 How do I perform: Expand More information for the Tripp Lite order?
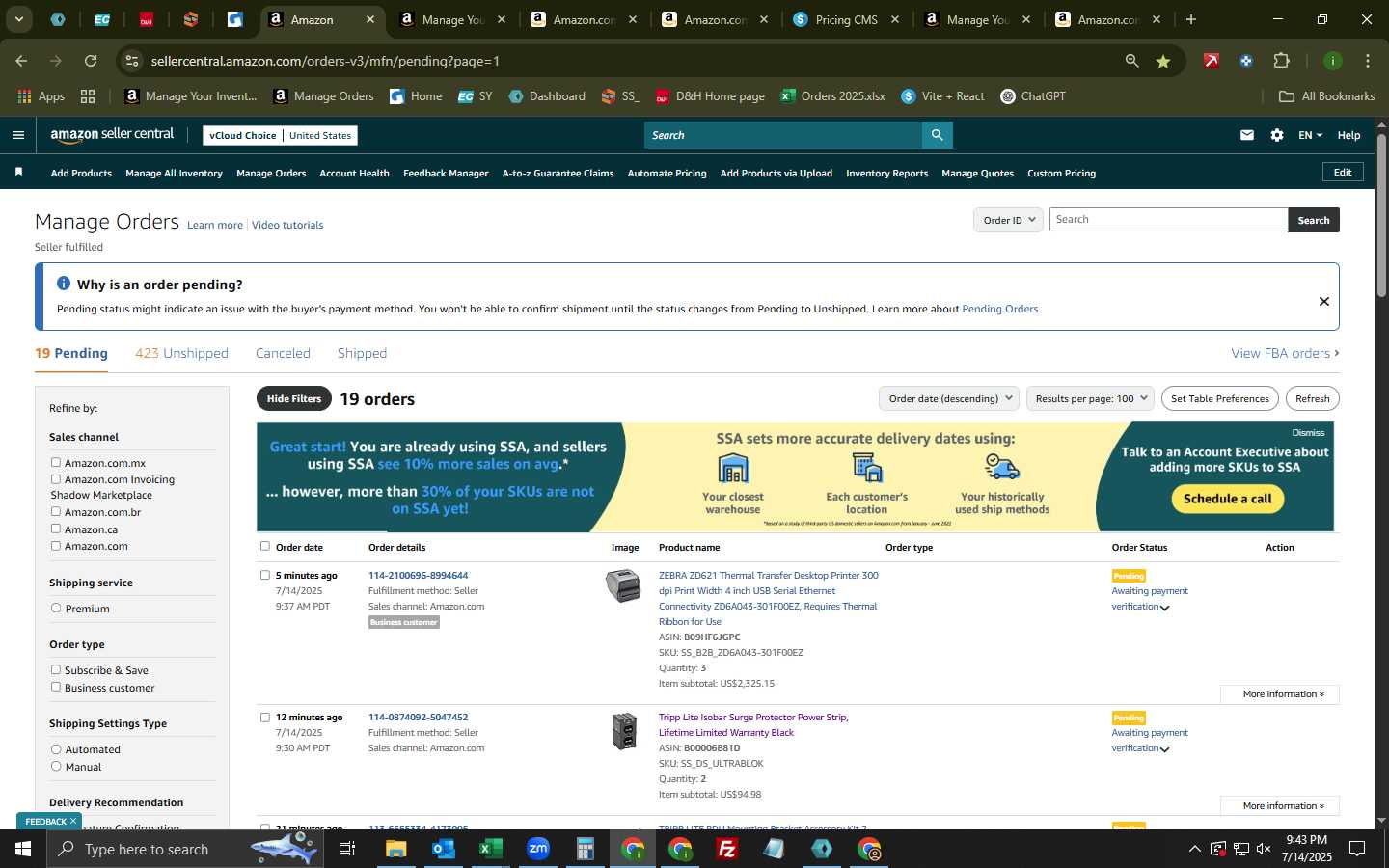pos(1279,806)
